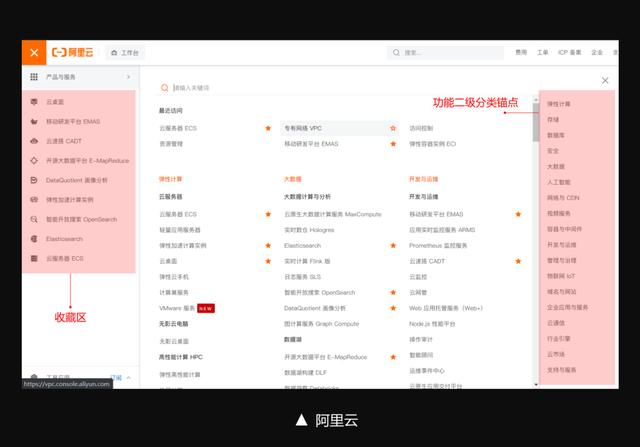Click the 移动研发平台 EMAS sidebar icon
The width and height of the screenshot is (640, 447).
click(x=34, y=121)
